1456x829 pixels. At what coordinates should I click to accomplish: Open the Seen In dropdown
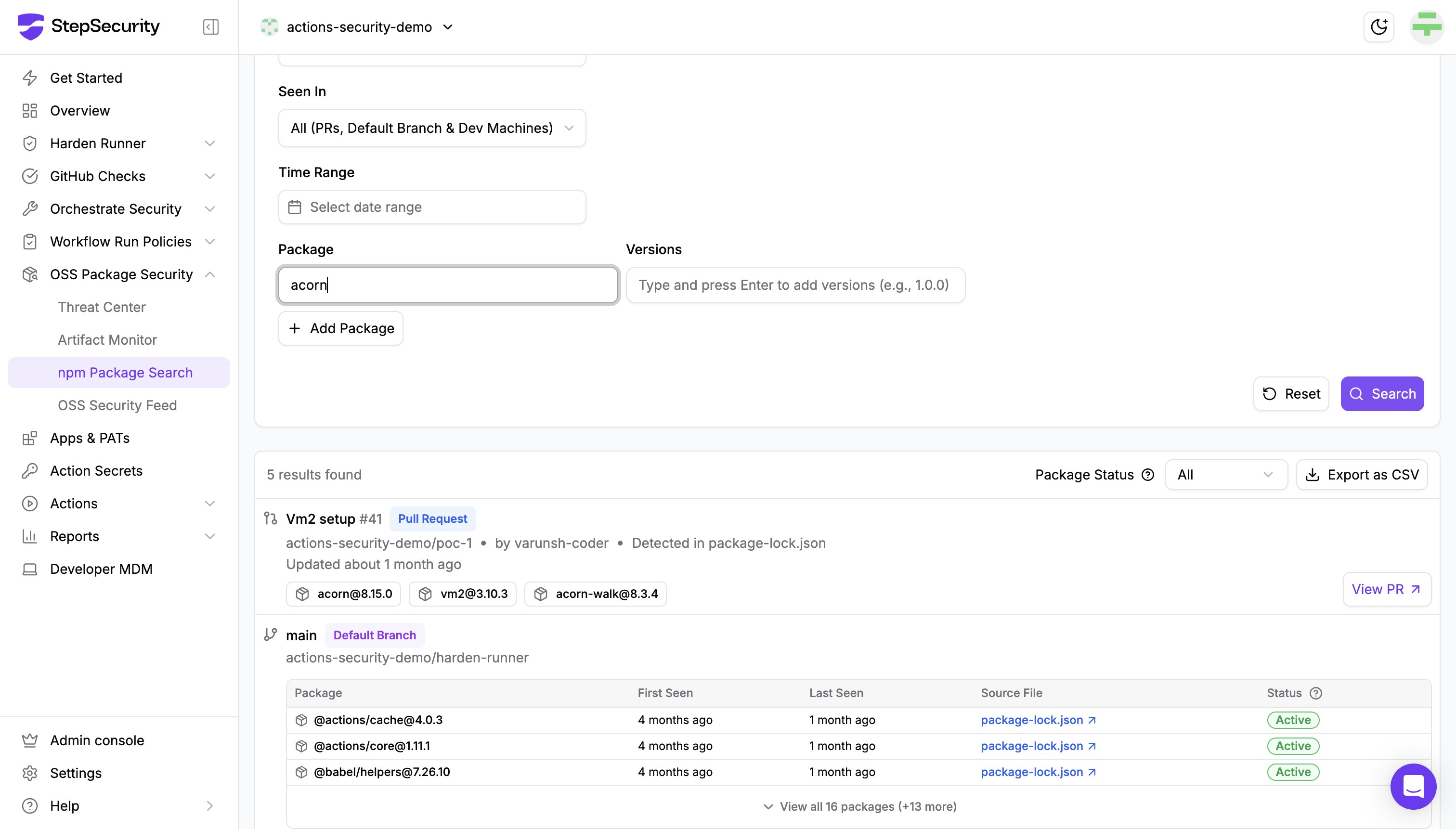431,128
